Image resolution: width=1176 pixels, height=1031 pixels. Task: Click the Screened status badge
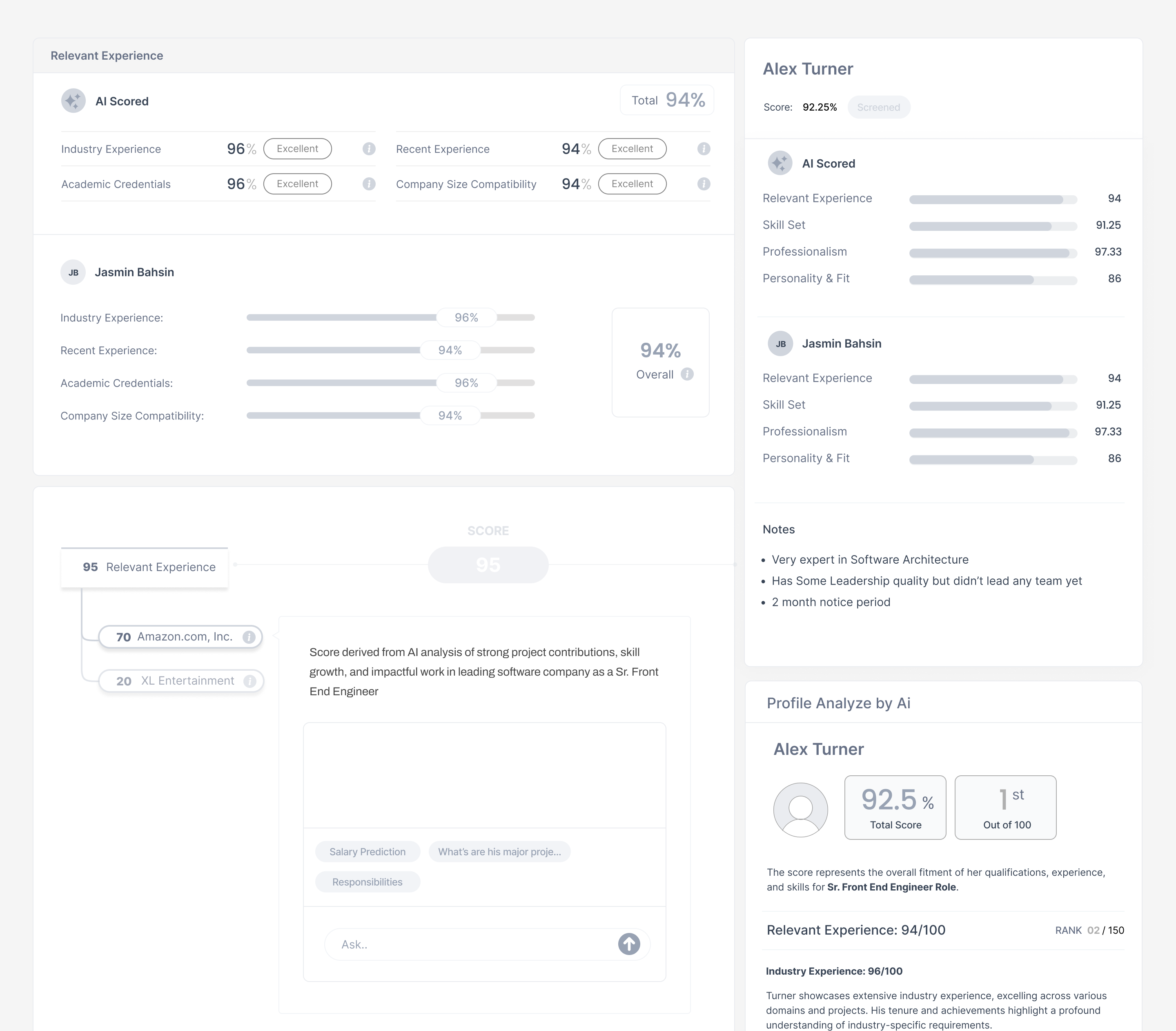pyautogui.click(x=878, y=107)
